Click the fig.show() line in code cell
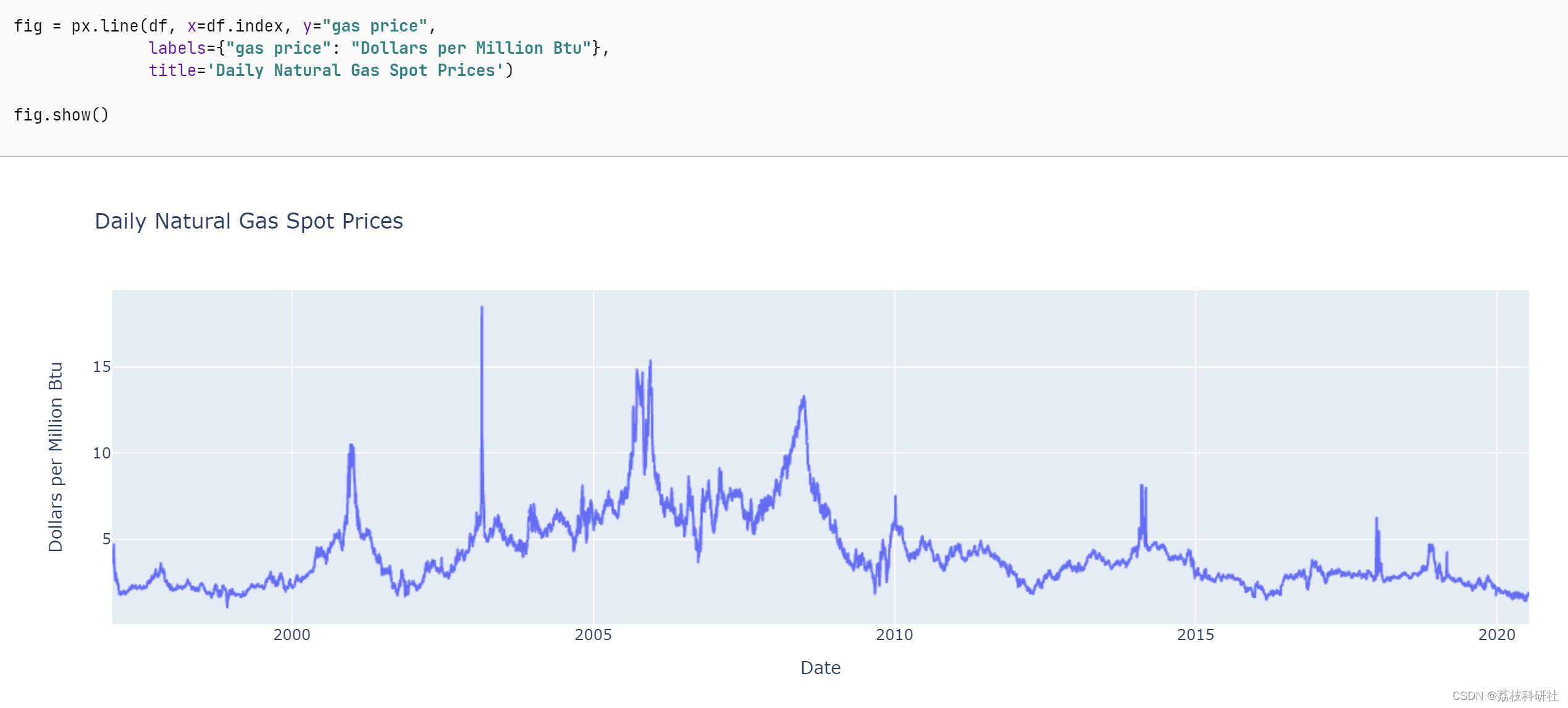Viewport: 1568px width, 708px height. tap(61, 115)
